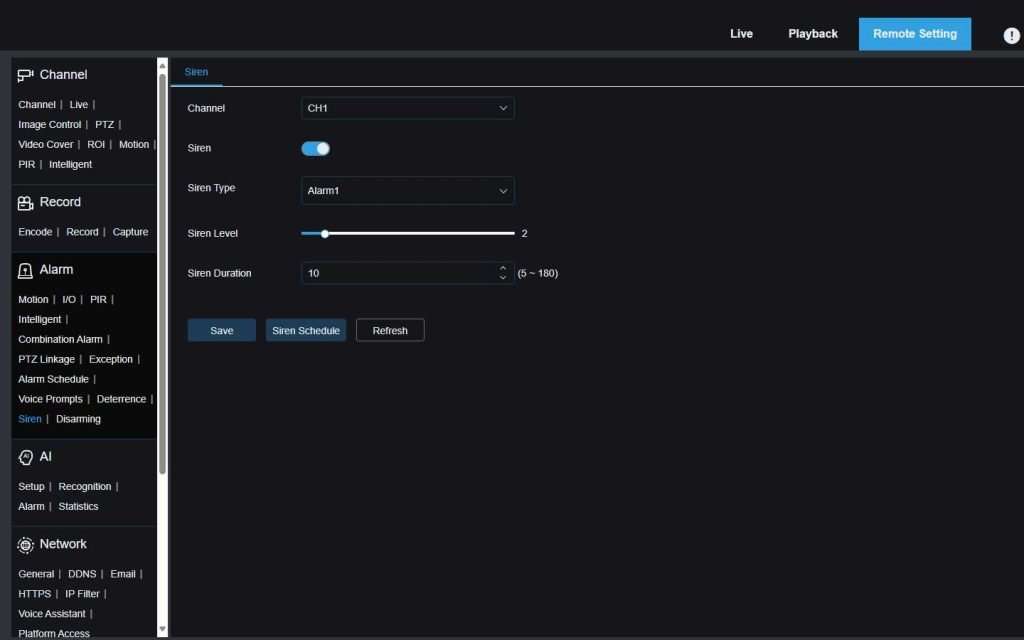
Task: Go to the Playback tab
Action: 812,34
